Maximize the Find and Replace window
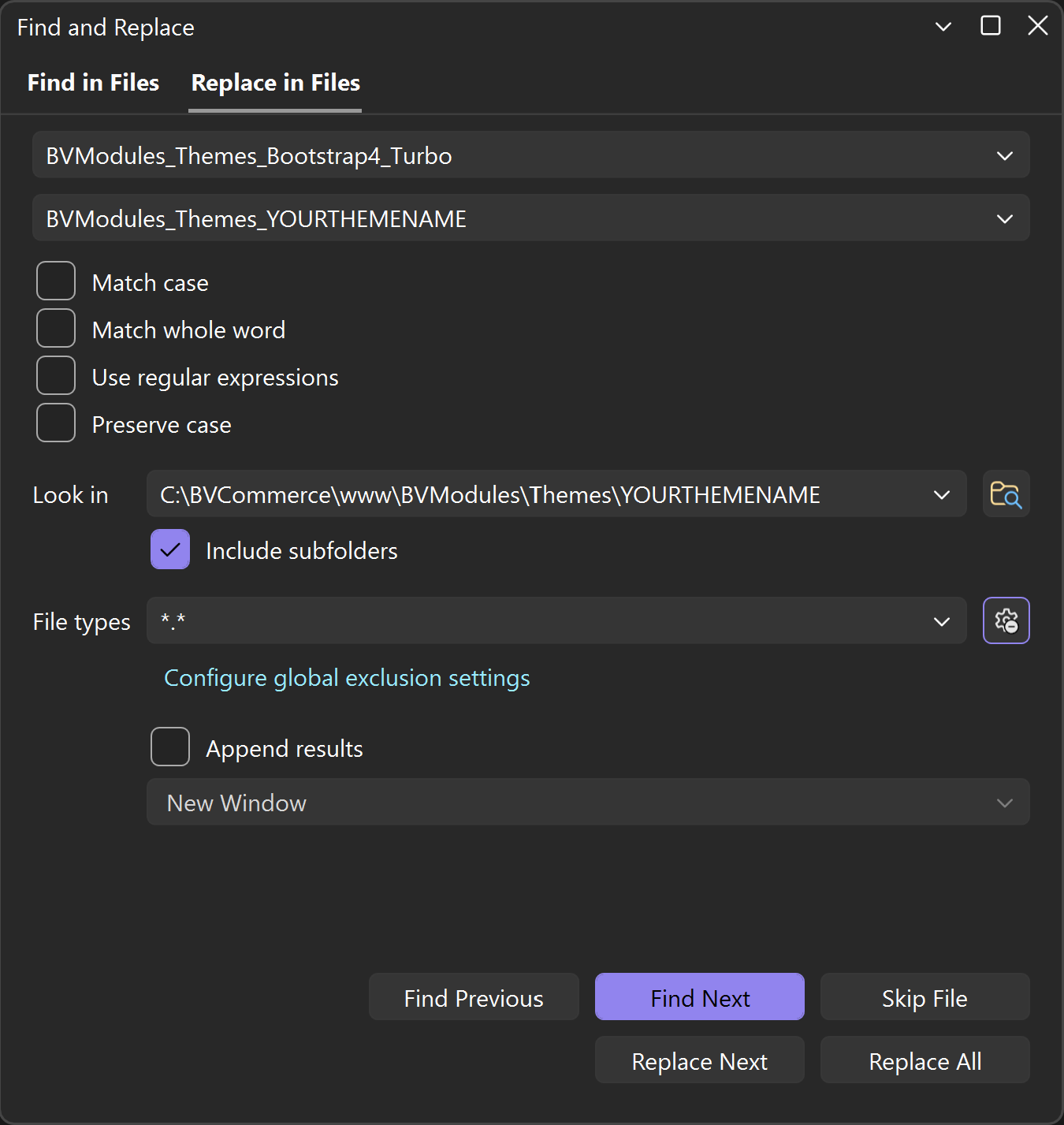 pos(991,26)
